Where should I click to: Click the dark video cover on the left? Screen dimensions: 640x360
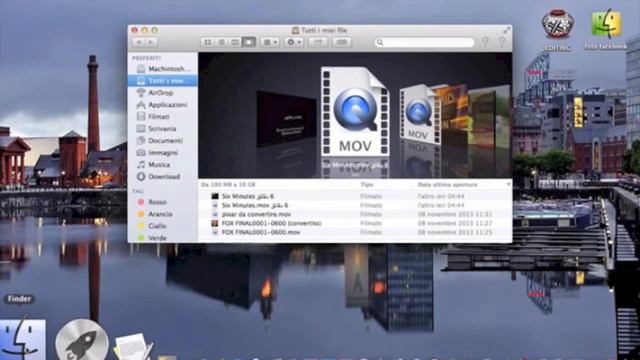(287, 120)
